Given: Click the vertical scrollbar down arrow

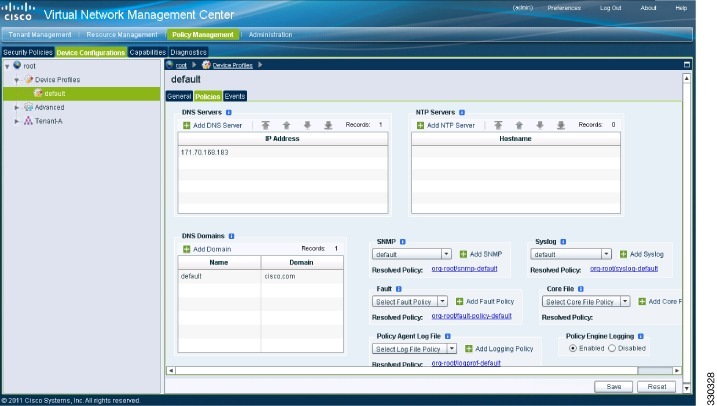Looking at the screenshot, I should click(x=686, y=389).
